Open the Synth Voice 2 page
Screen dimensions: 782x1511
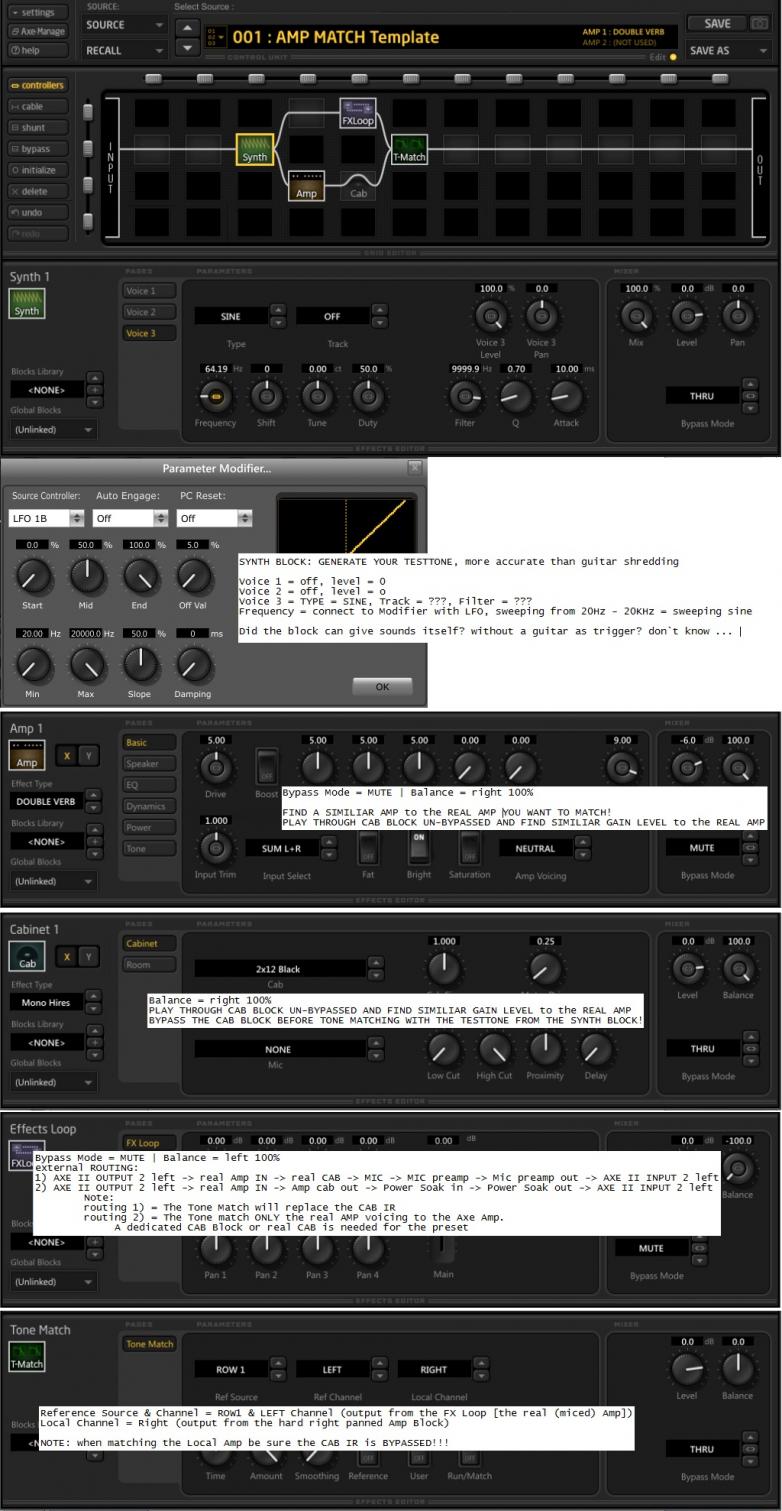tap(148, 312)
